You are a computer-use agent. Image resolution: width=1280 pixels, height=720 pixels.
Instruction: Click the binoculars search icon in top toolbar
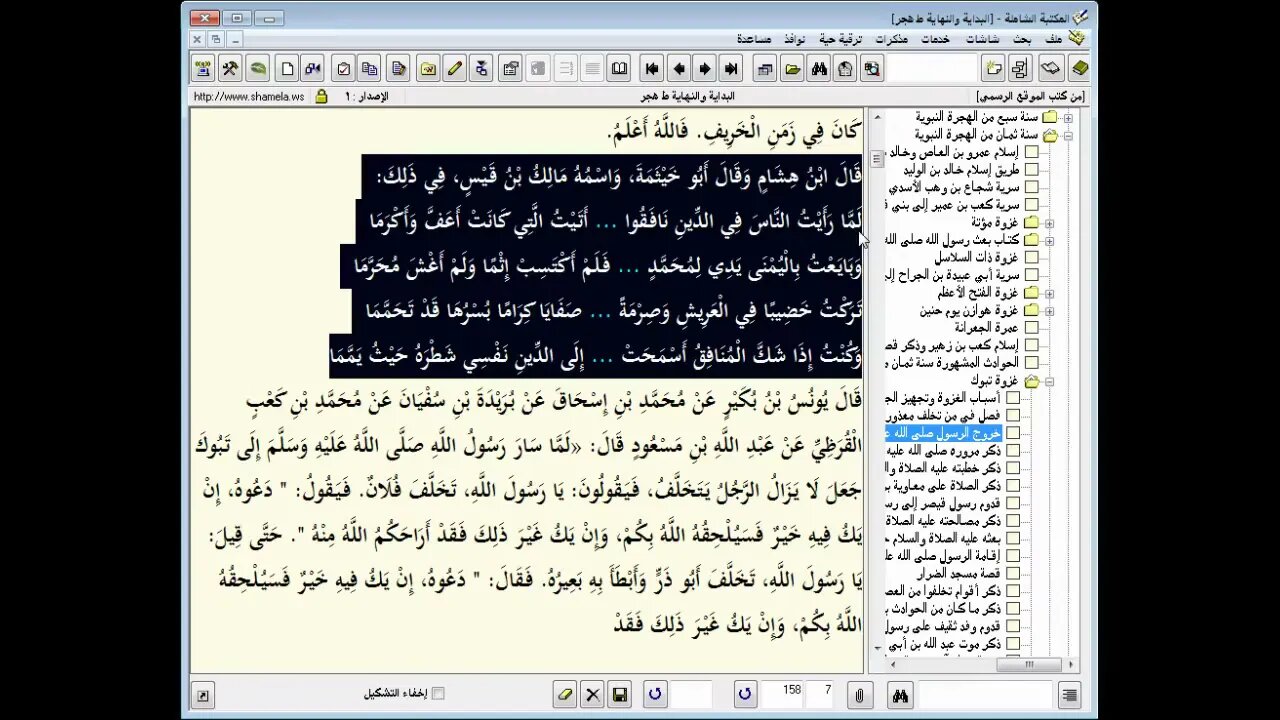click(819, 69)
